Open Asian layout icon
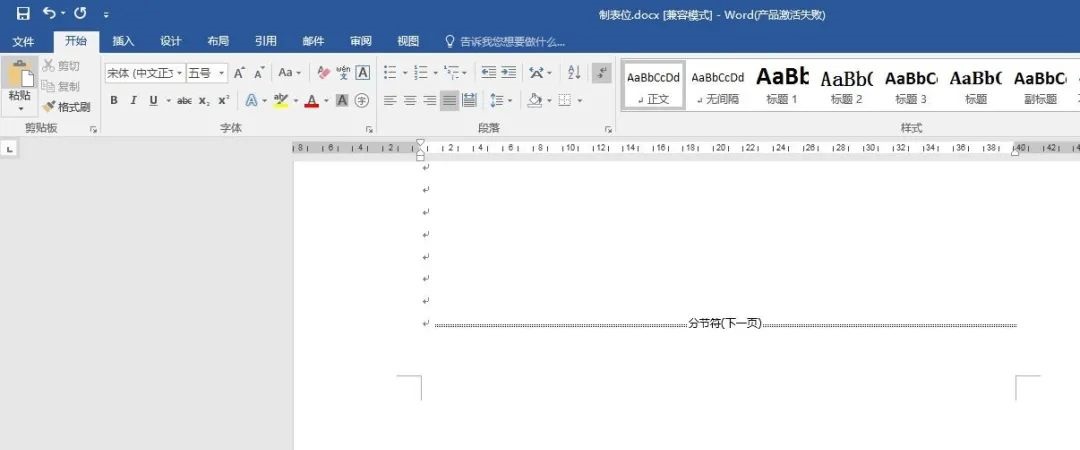The height and width of the screenshot is (450, 1080). pos(537,72)
